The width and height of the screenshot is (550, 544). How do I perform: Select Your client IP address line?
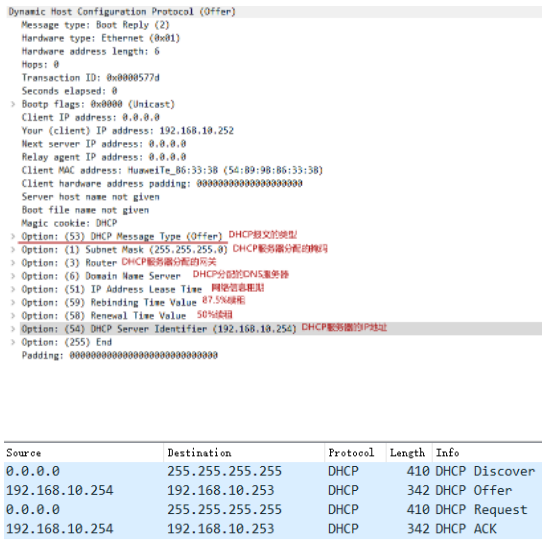point(128,130)
